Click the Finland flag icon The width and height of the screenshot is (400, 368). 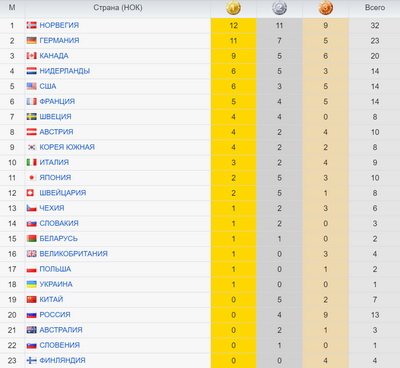point(31,360)
